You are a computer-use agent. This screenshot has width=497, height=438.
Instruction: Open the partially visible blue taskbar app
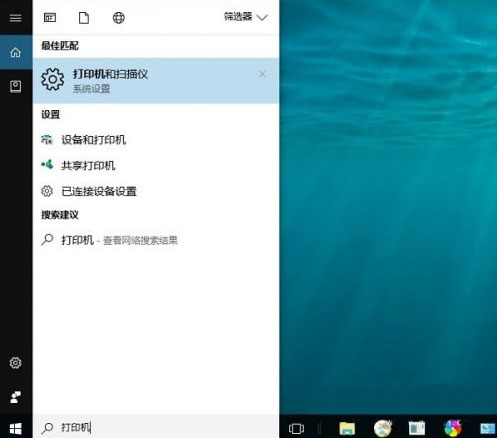click(488, 428)
